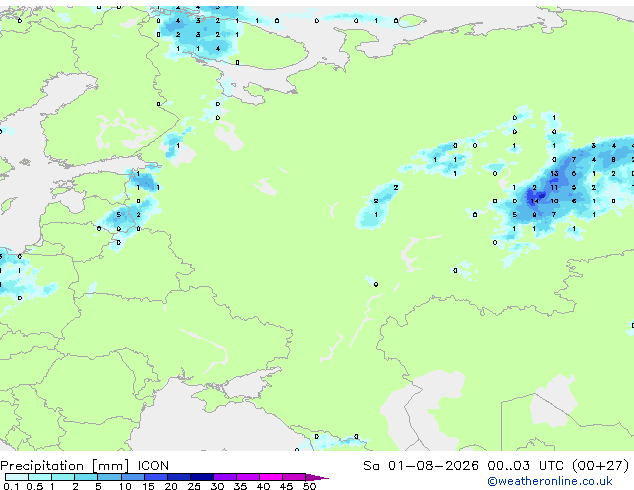Click the 'ICON' model name label
634x490 pixels.
tap(153, 466)
